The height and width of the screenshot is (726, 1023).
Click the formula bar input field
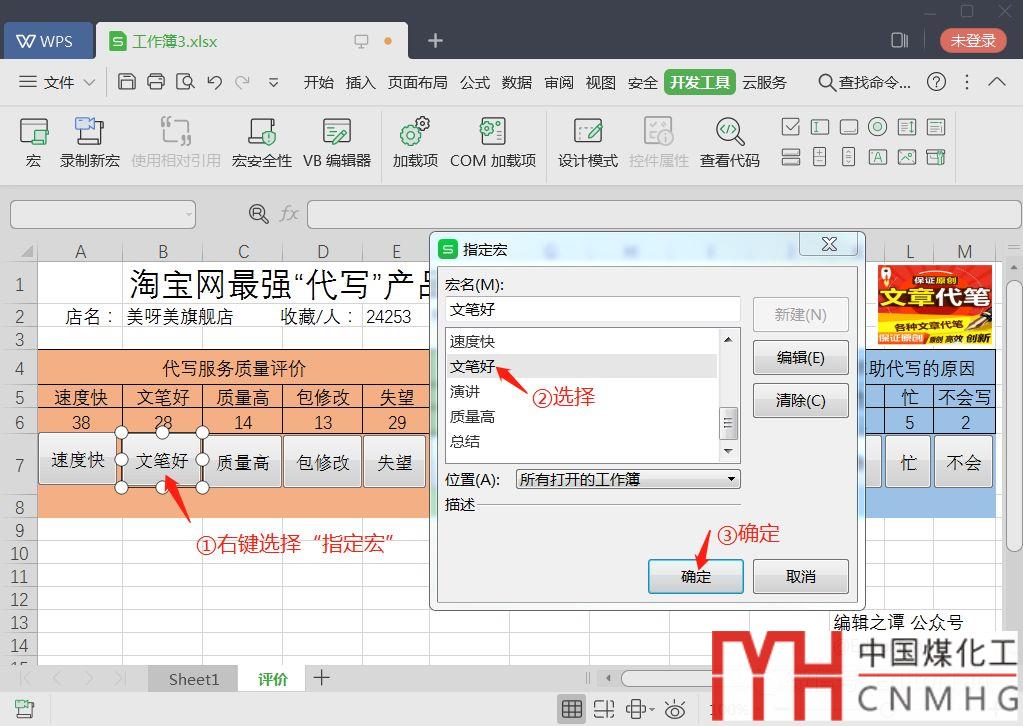(664, 214)
